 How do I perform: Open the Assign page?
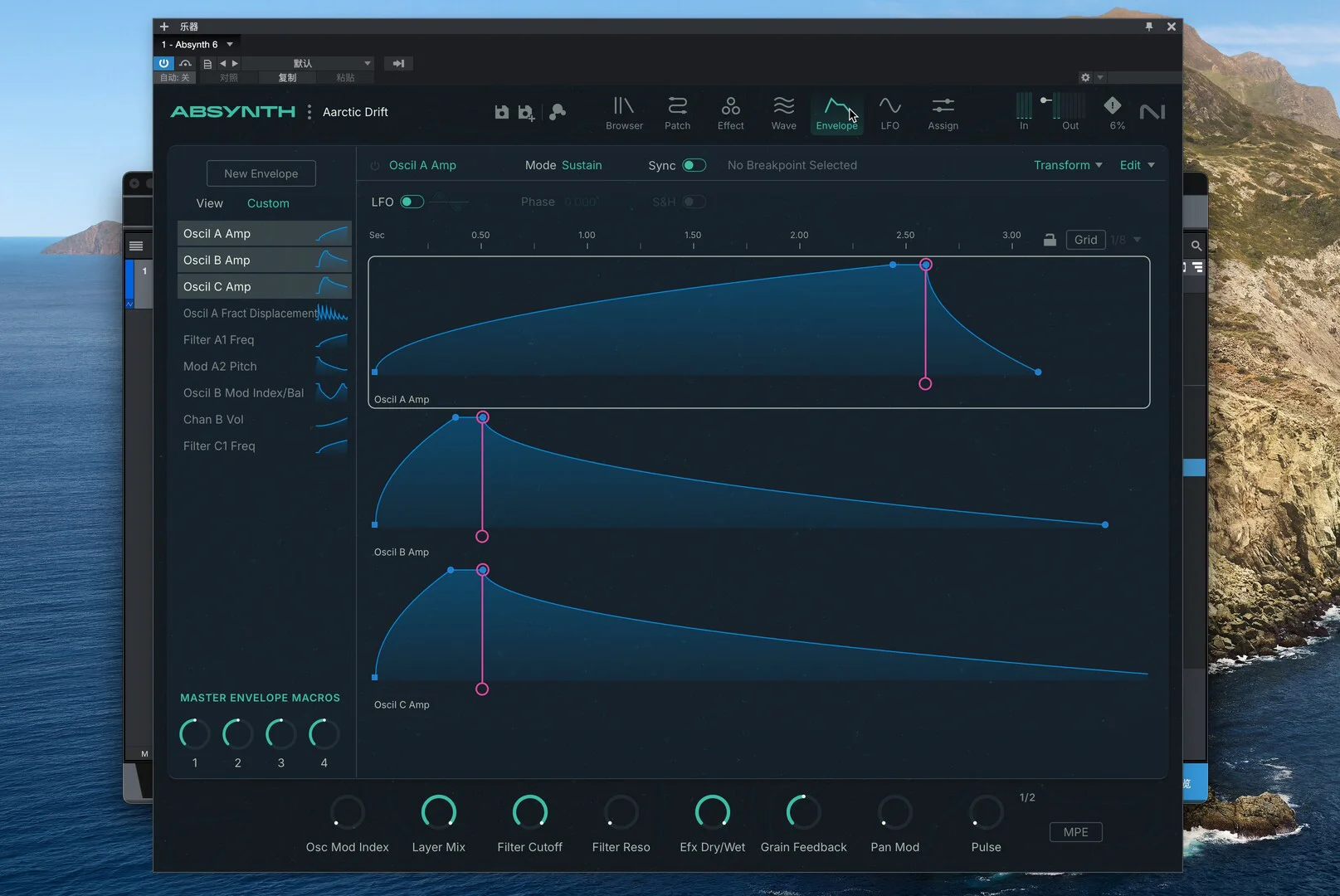(x=943, y=113)
